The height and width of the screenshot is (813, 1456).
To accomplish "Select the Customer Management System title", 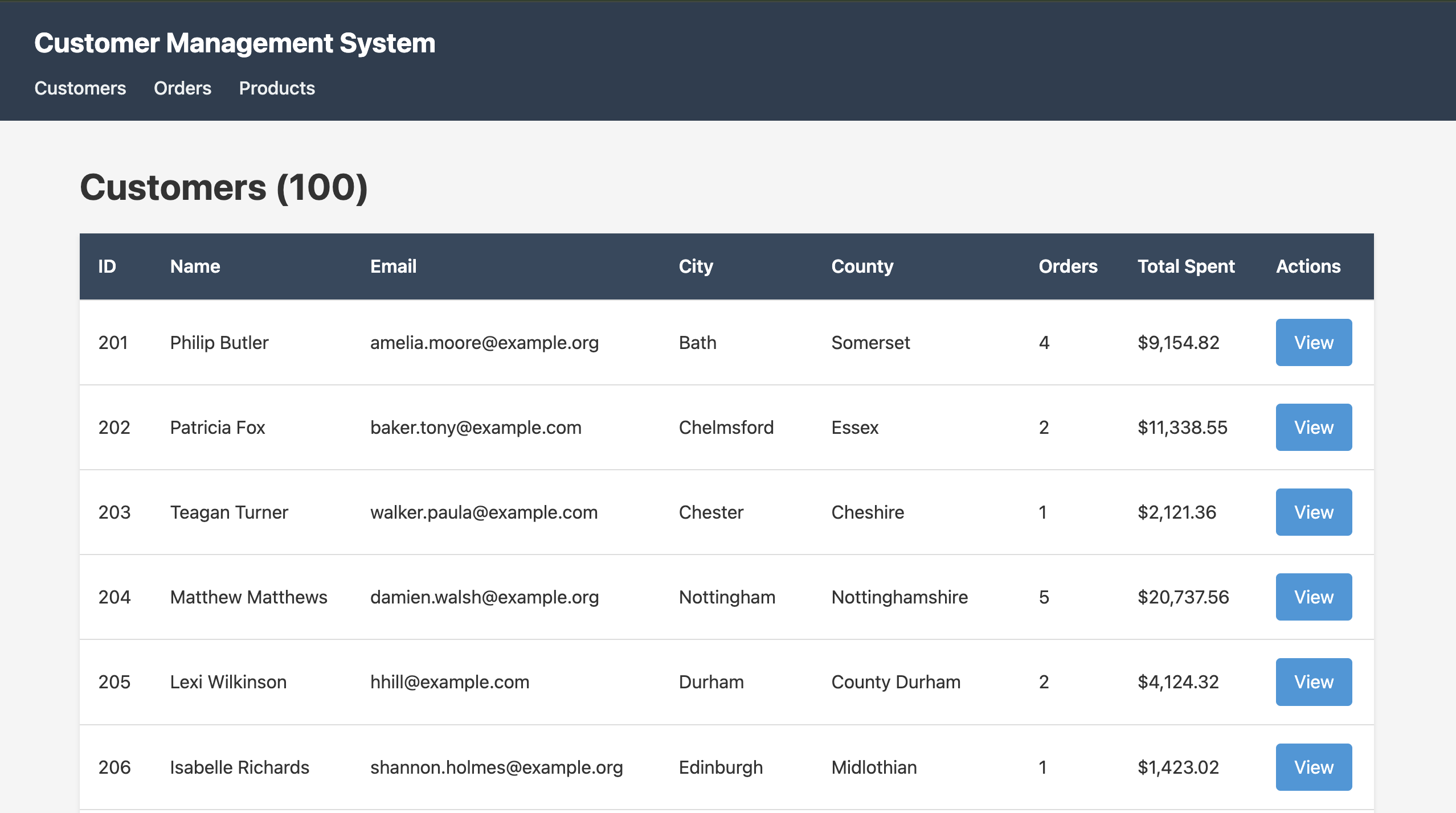I will point(235,42).
